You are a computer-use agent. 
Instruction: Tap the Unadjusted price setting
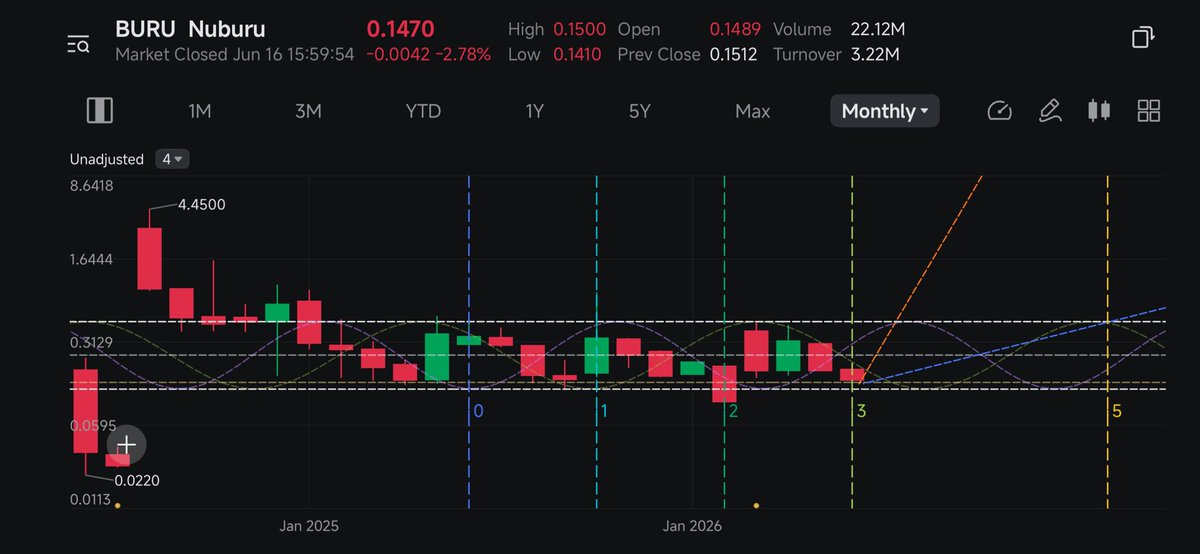(x=107, y=159)
